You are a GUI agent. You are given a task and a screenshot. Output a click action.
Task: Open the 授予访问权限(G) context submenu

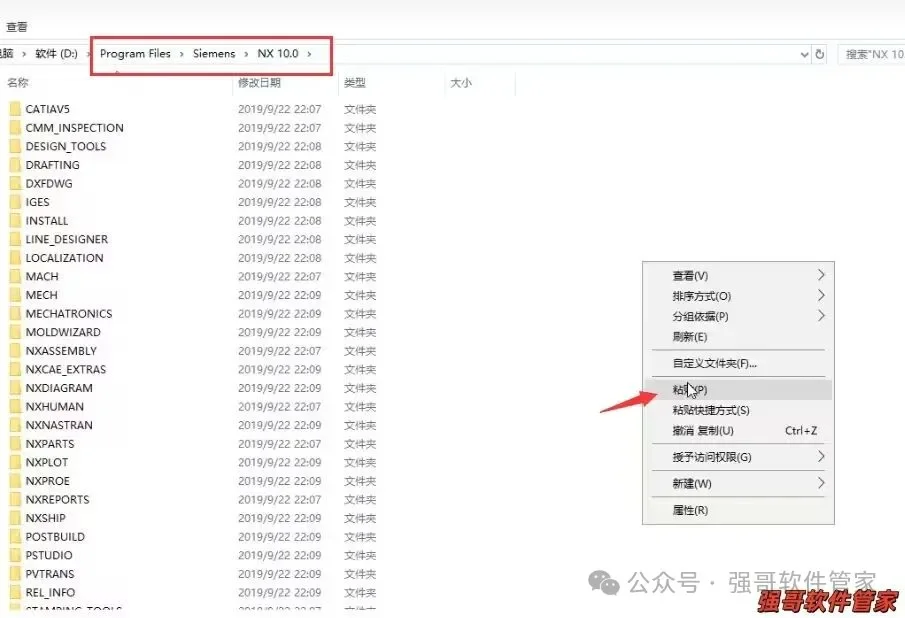pyautogui.click(x=738, y=457)
